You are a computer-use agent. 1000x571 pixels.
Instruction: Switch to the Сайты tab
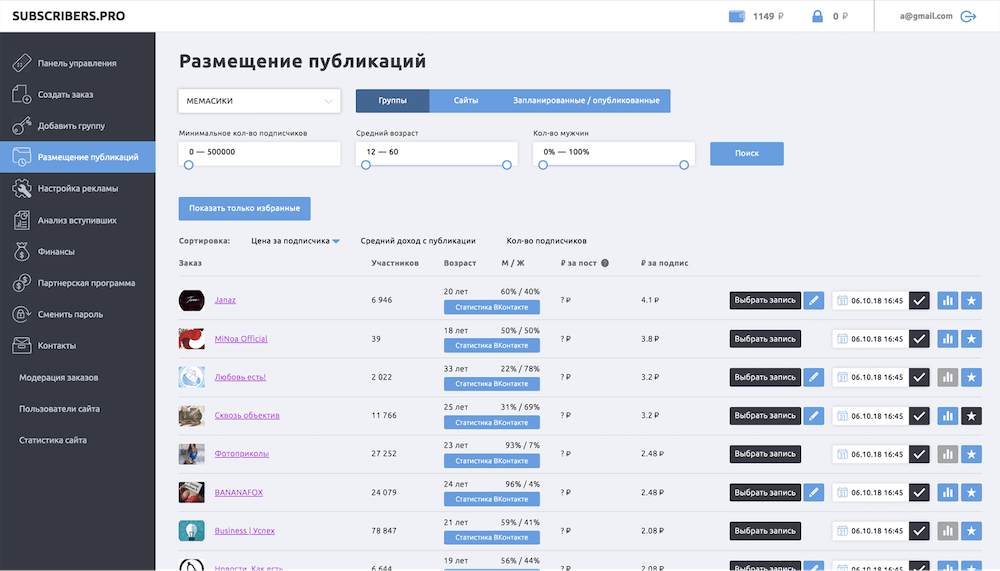465,101
